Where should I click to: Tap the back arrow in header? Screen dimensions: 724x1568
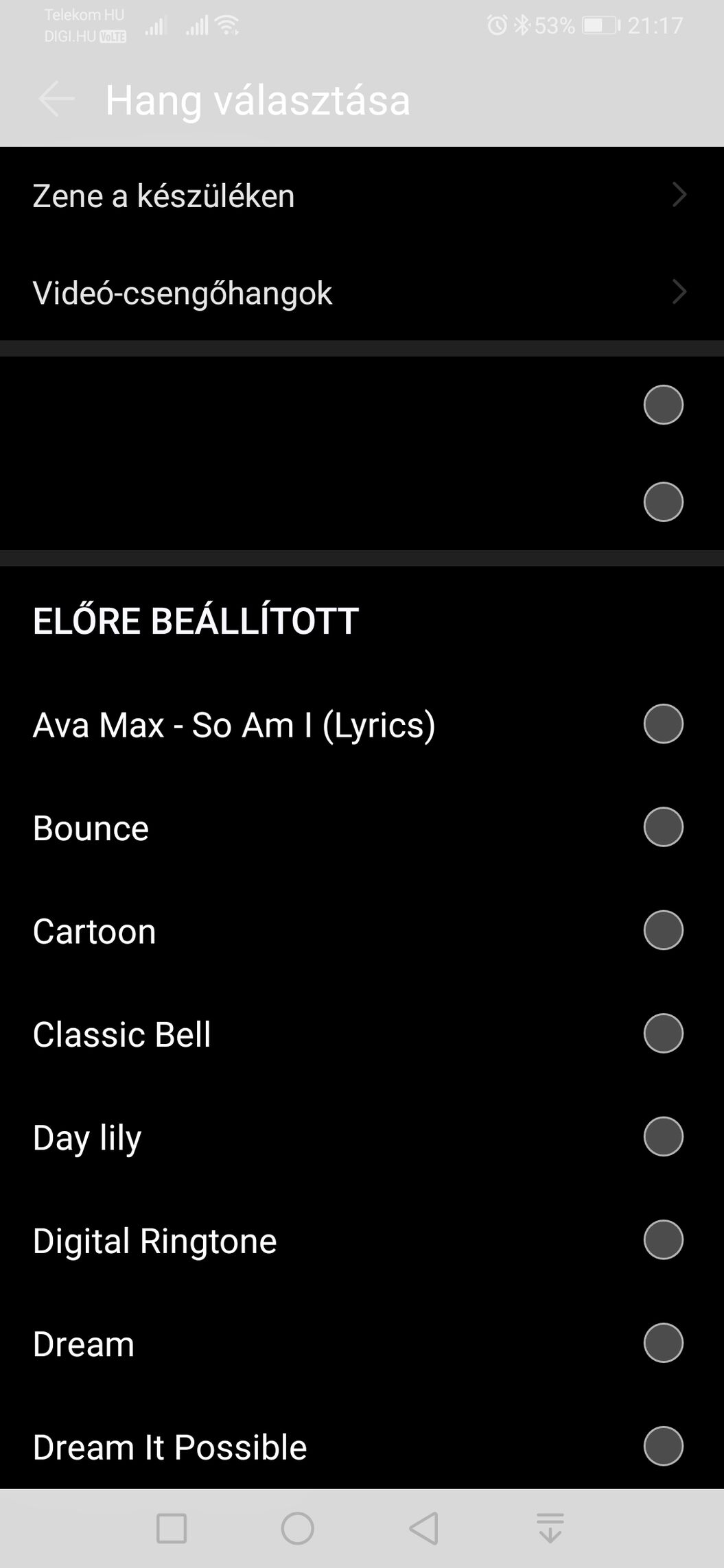click(x=56, y=99)
